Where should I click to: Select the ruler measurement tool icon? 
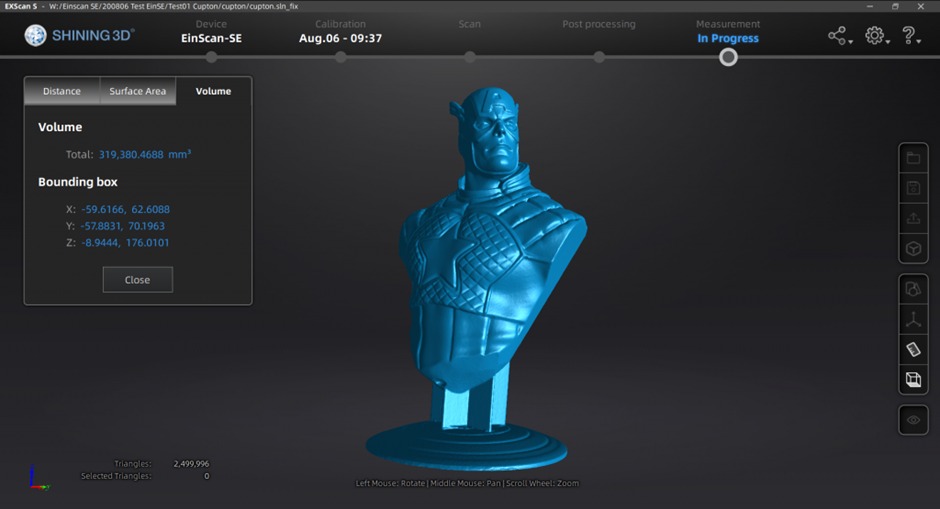tap(913, 350)
